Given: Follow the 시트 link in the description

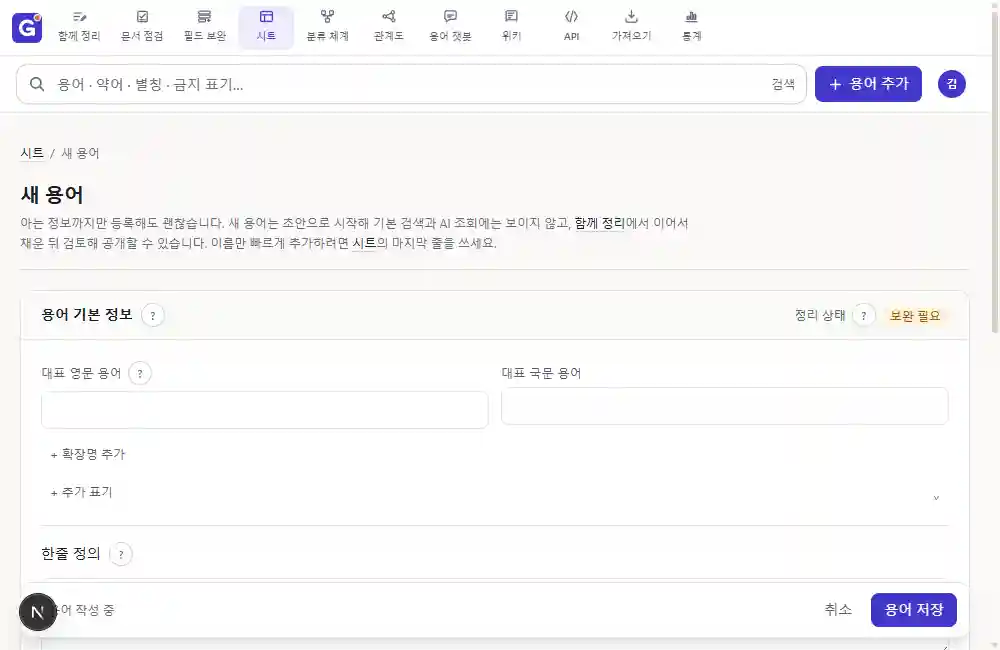Looking at the screenshot, I should coord(364,243).
